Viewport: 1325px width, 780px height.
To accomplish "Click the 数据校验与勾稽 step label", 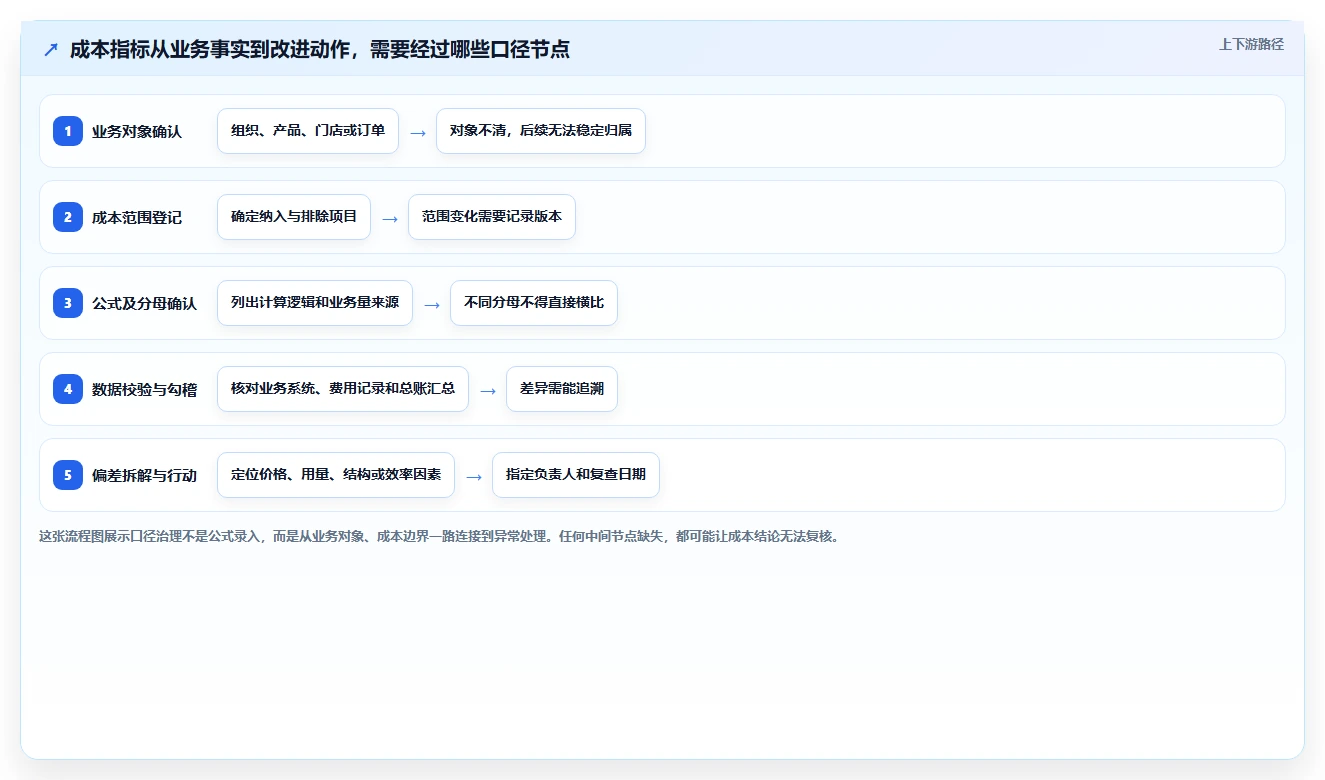I will point(144,389).
